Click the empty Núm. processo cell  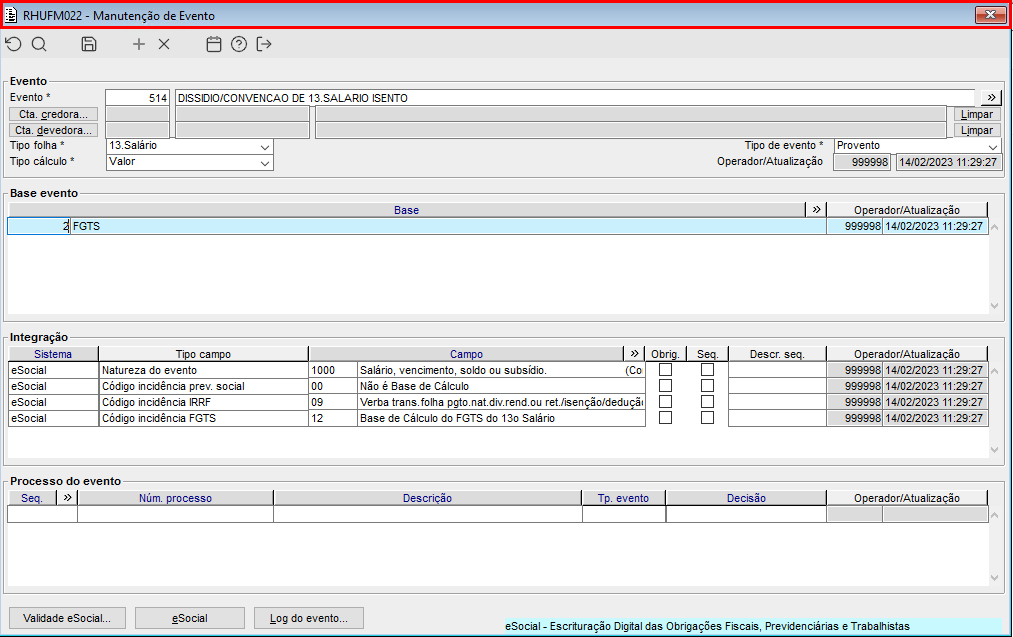tap(175, 514)
